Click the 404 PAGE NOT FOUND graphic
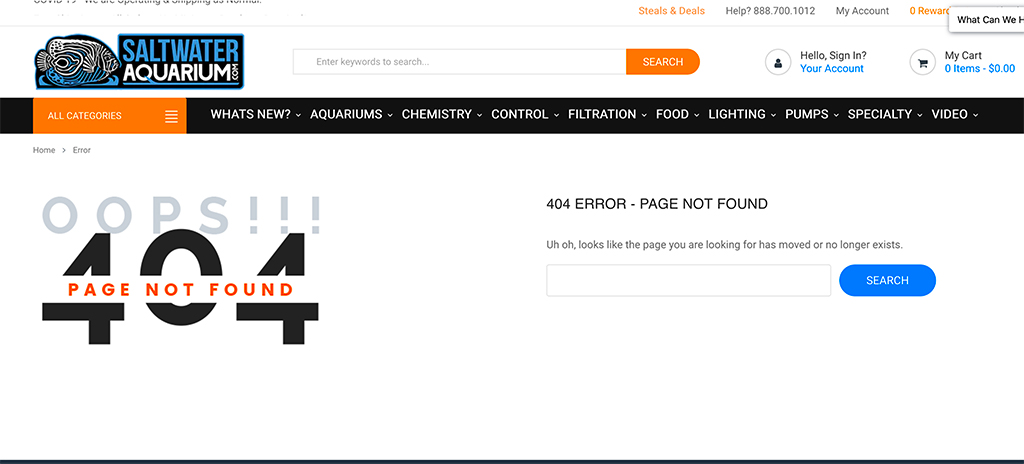 tap(180, 270)
